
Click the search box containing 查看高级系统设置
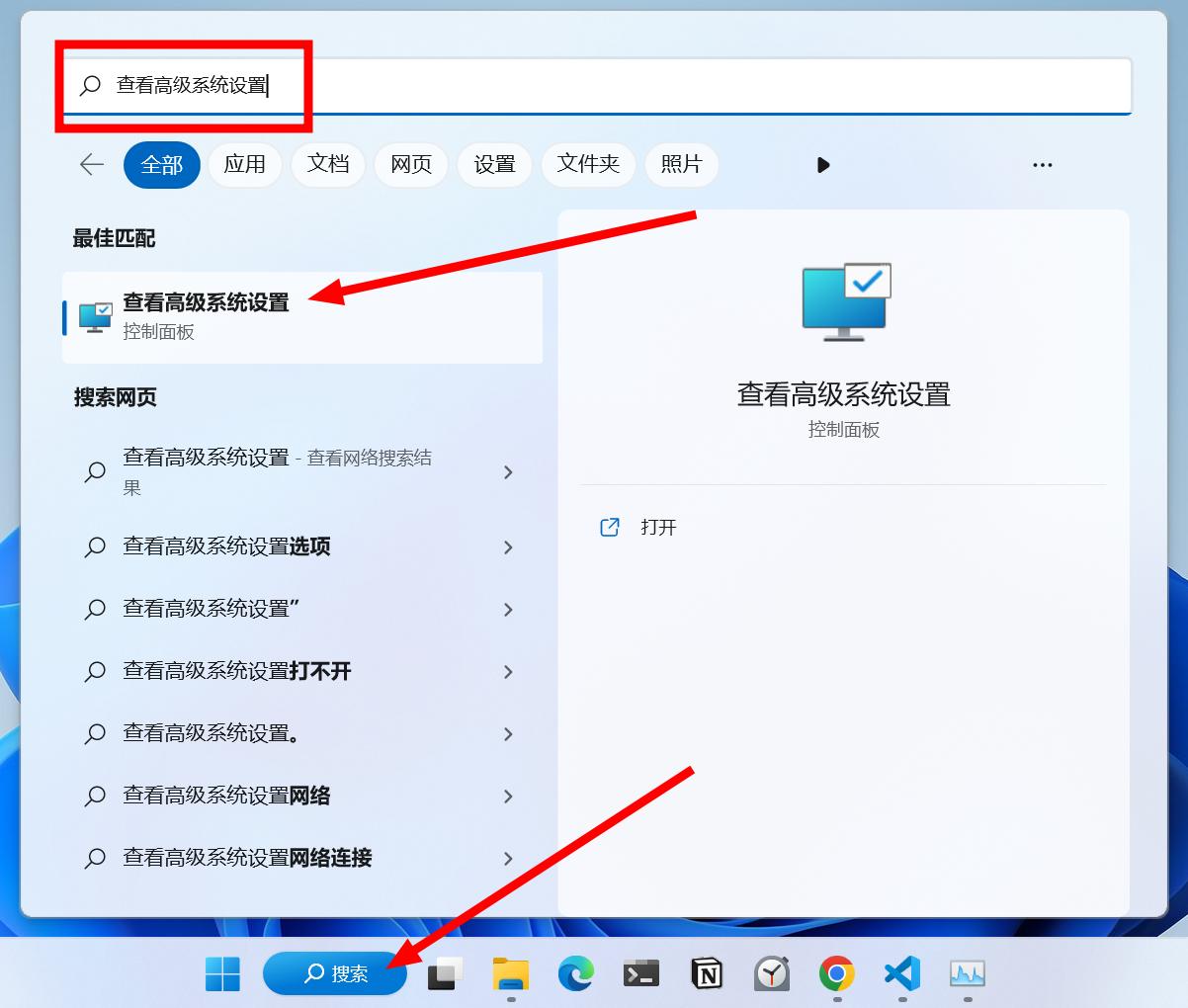tap(597, 86)
